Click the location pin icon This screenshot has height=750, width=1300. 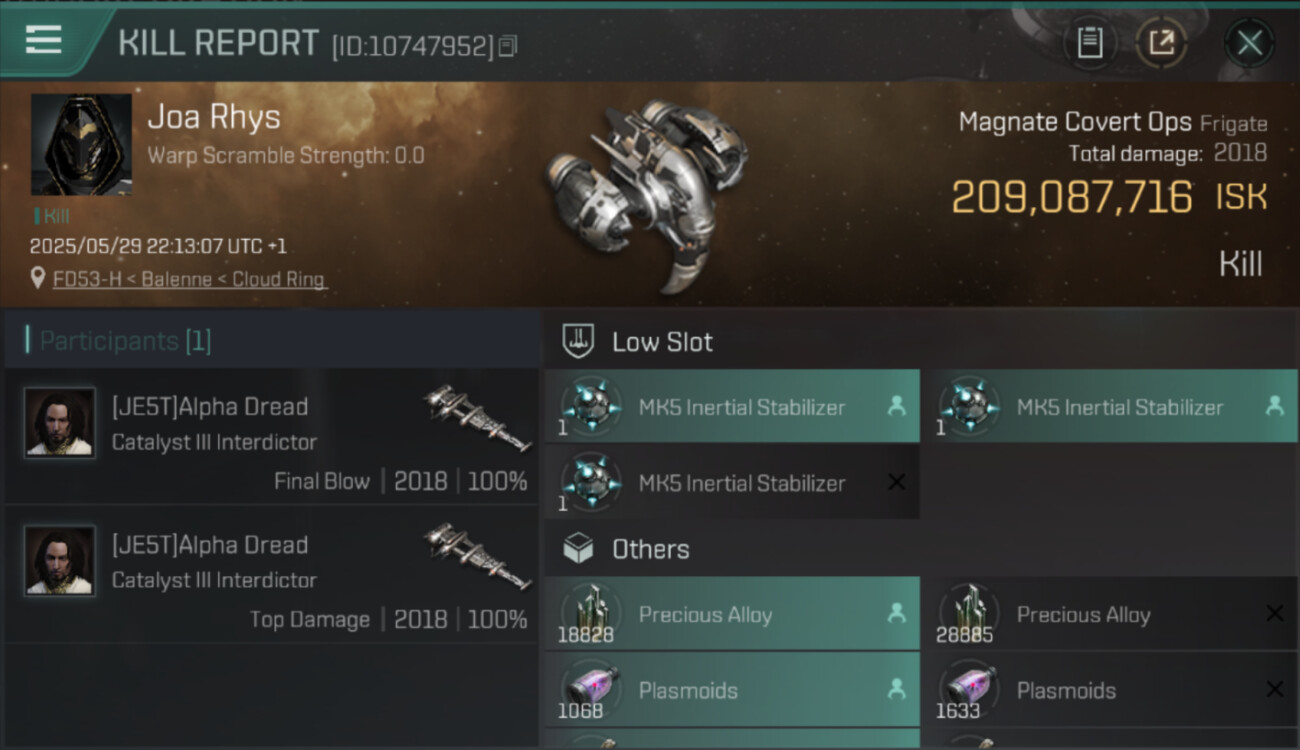point(38,279)
